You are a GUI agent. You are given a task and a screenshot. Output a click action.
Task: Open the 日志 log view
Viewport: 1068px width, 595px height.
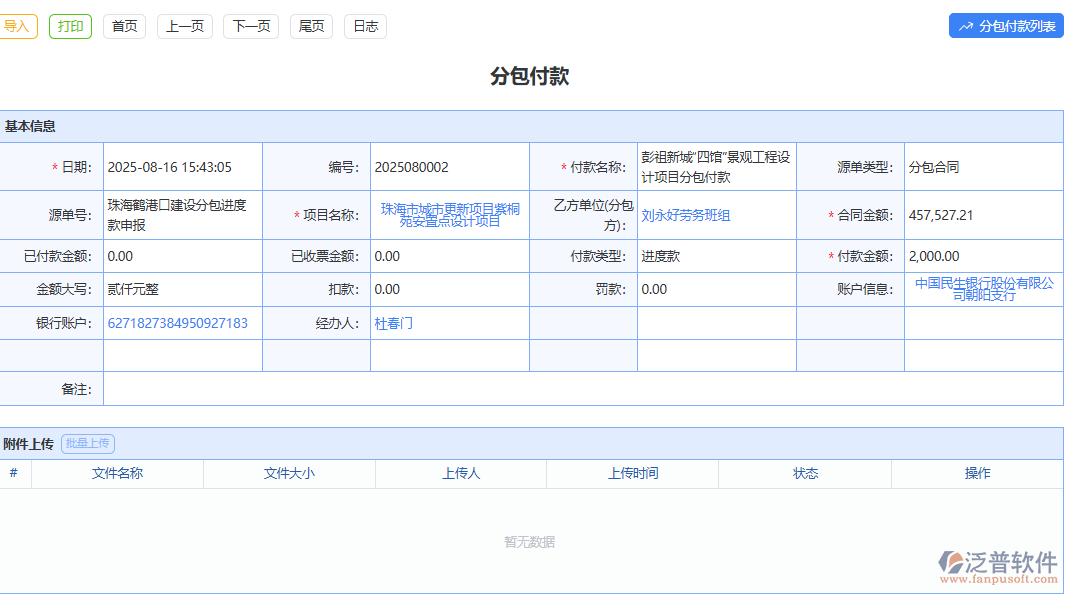pyautogui.click(x=364, y=26)
